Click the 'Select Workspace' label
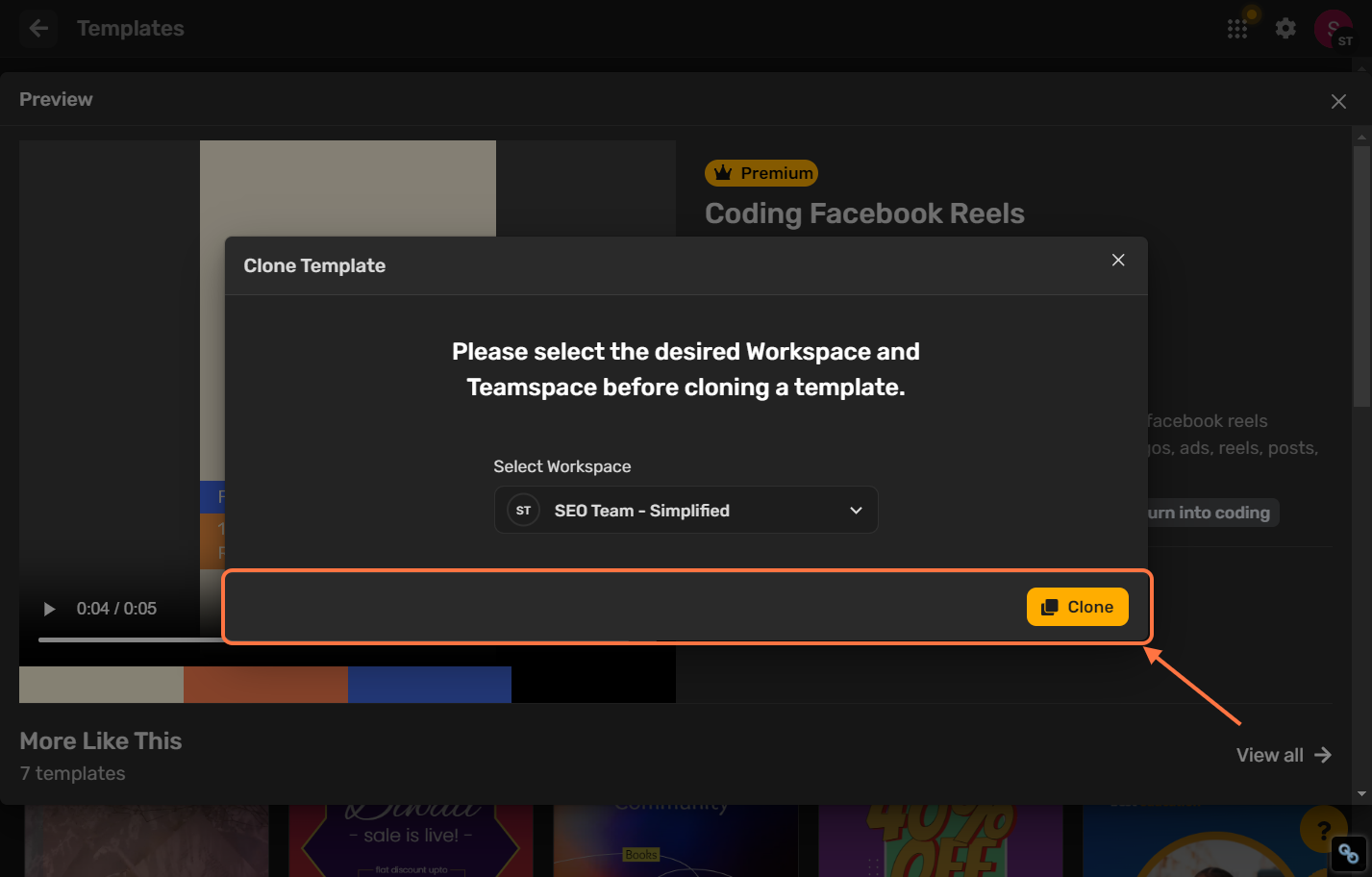Image resolution: width=1372 pixels, height=877 pixels. click(x=562, y=466)
